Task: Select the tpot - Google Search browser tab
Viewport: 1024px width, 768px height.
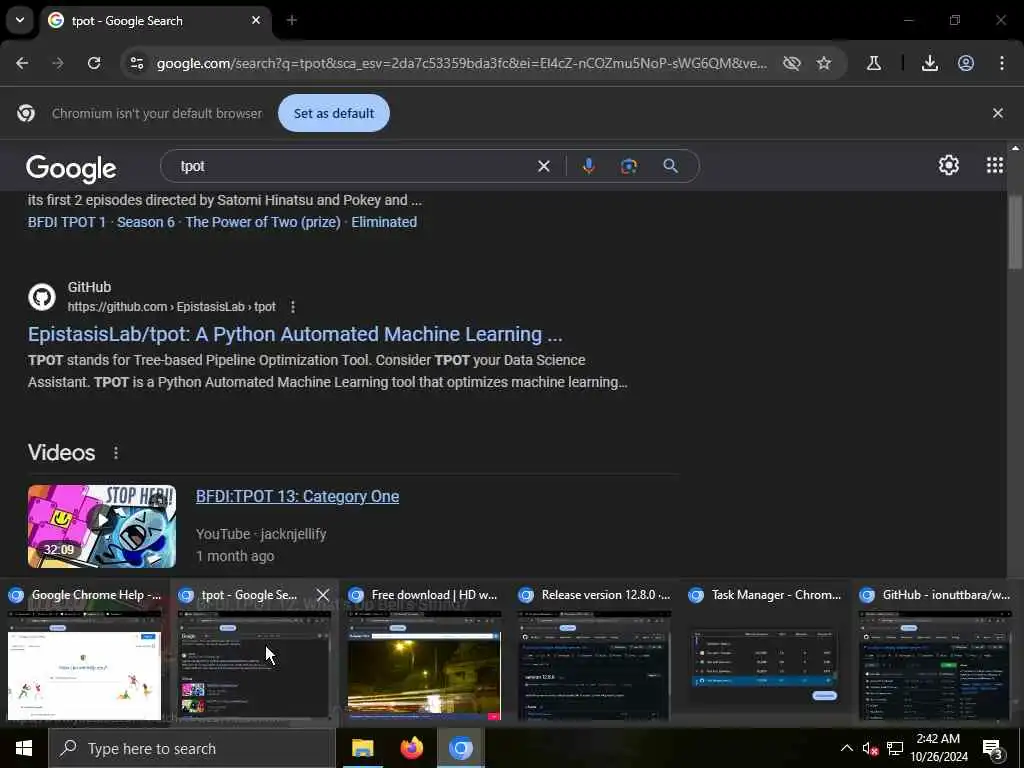Action: [157, 21]
